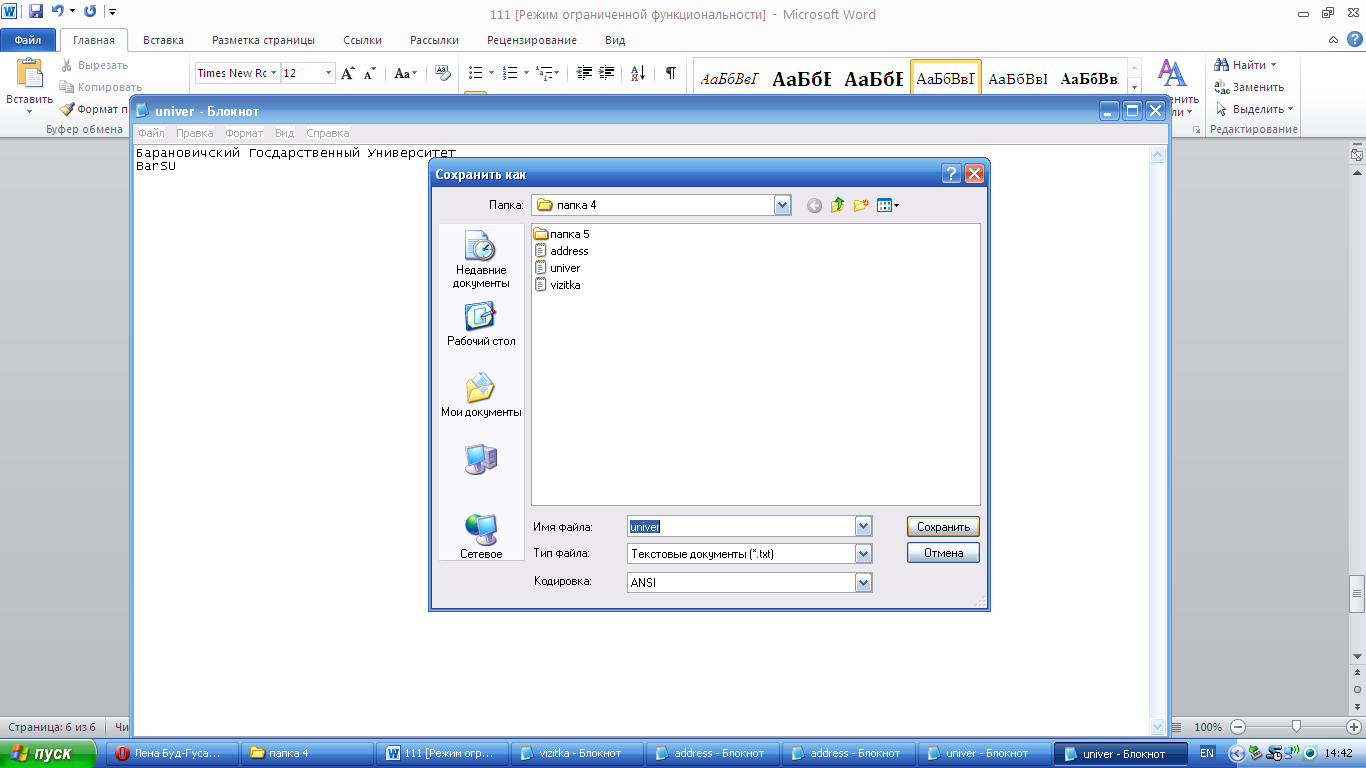Open the Times New Roman font dropdown

pos(274,73)
